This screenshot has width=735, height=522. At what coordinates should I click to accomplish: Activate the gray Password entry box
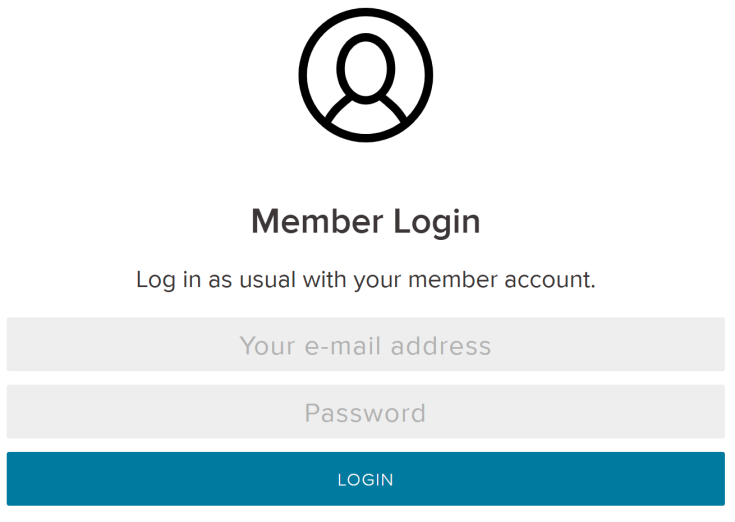point(366,412)
